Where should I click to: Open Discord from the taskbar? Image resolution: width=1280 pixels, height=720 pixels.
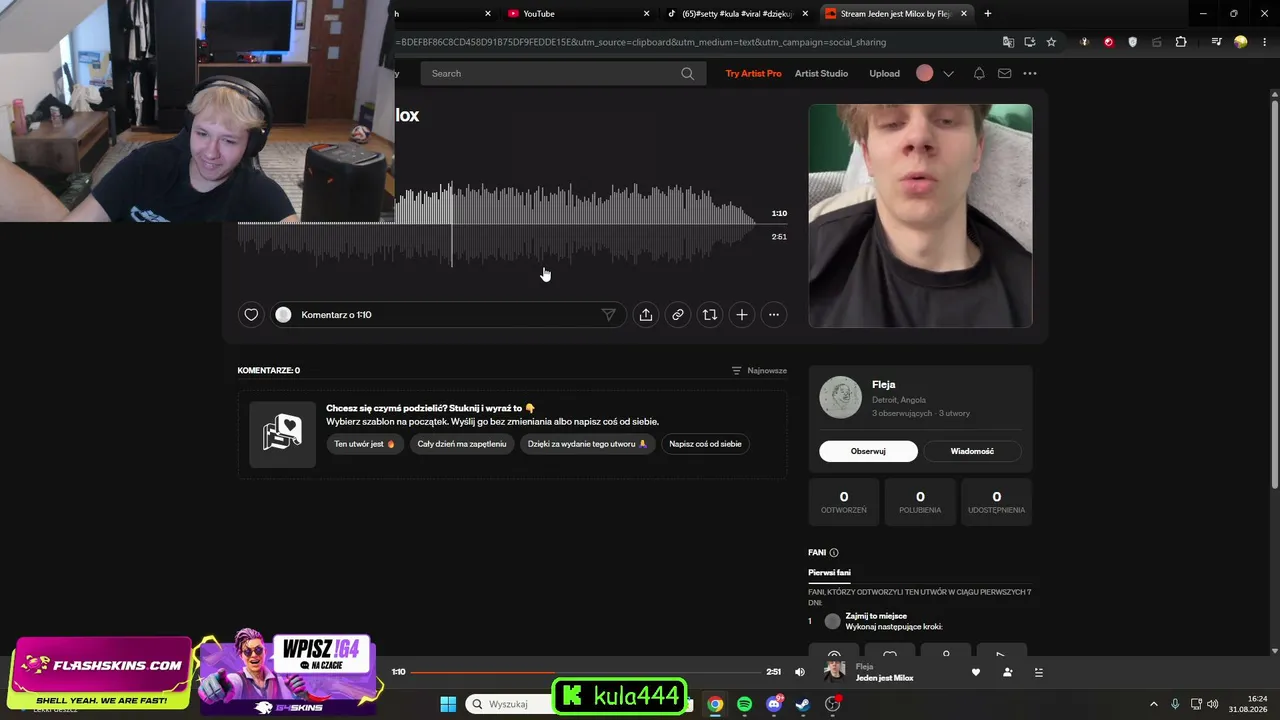[x=774, y=704]
